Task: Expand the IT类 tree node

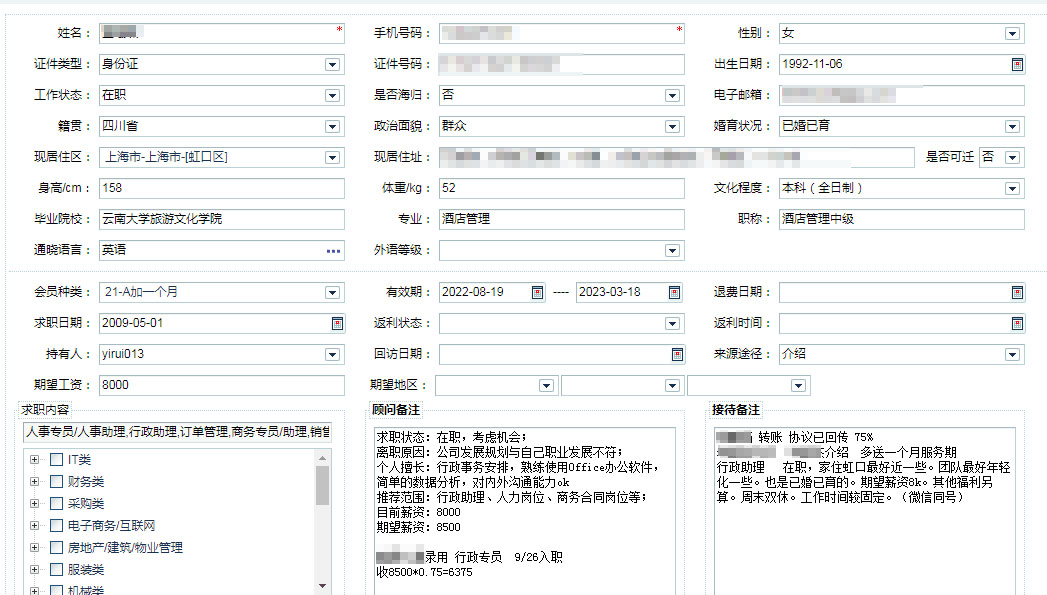Action: (x=34, y=459)
